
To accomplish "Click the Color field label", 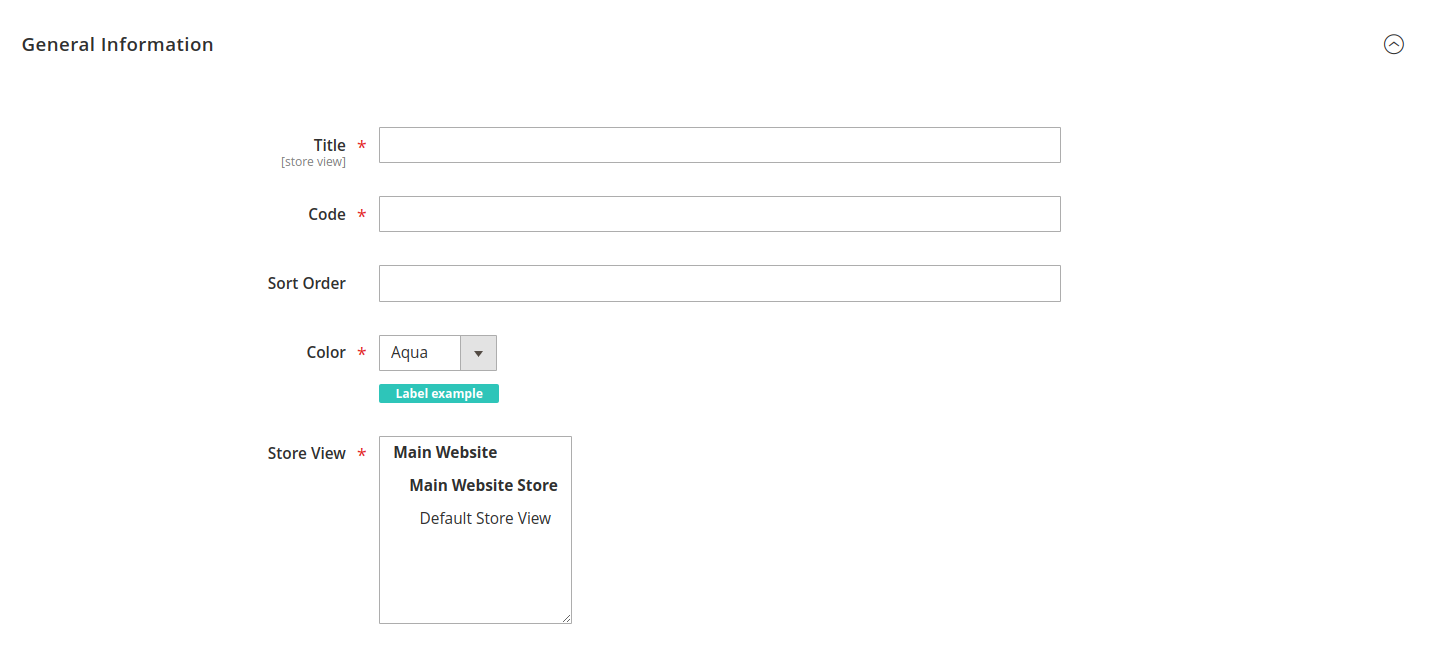I will point(326,352).
